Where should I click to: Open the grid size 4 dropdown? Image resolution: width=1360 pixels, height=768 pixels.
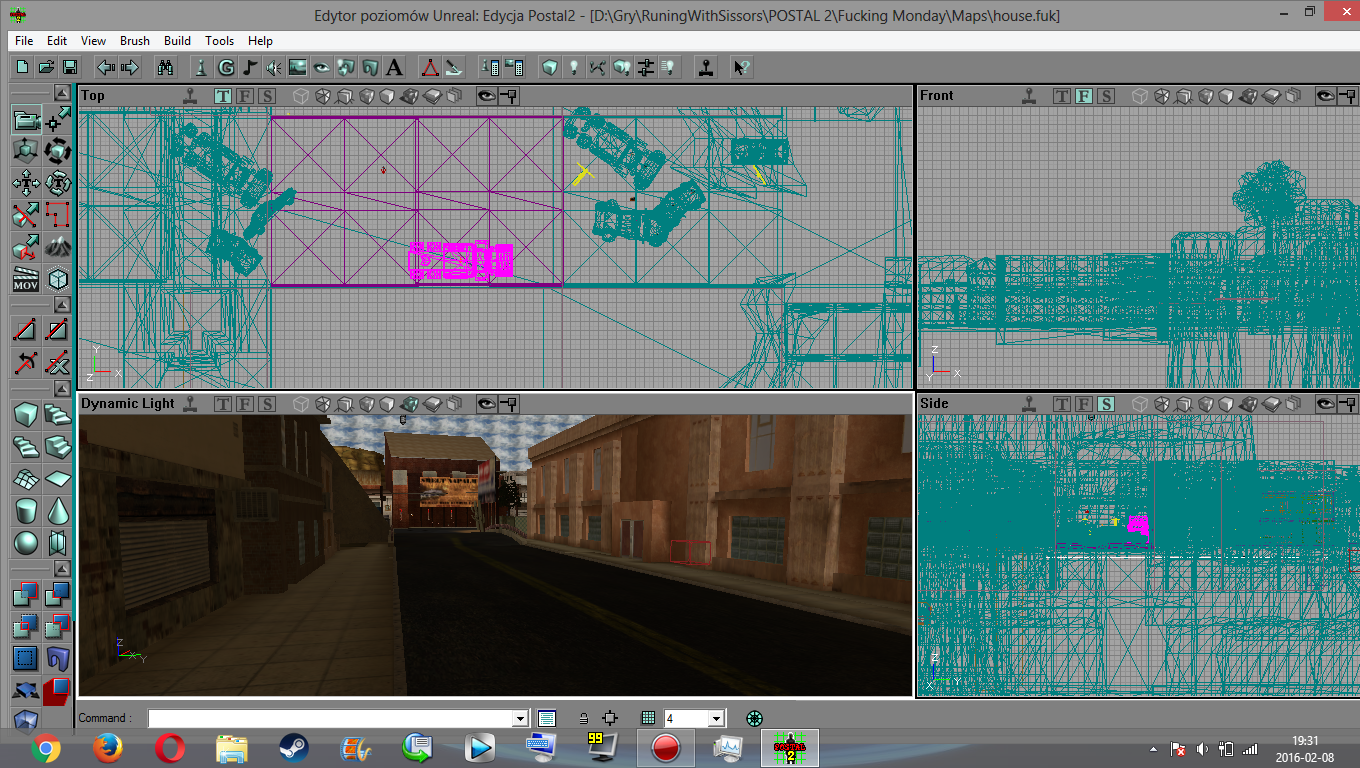pyautogui.click(x=716, y=718)
